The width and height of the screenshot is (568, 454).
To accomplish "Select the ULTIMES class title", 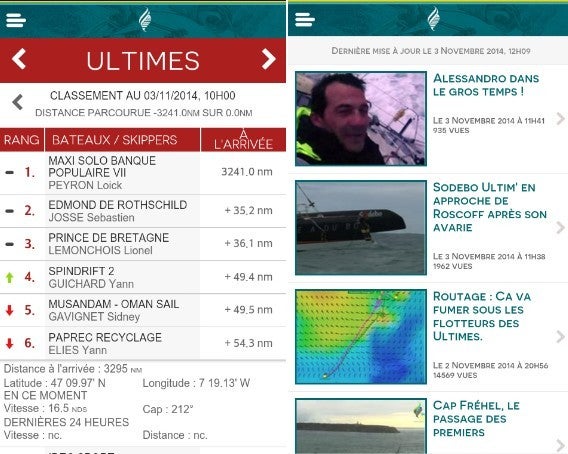I will (143, 61).
